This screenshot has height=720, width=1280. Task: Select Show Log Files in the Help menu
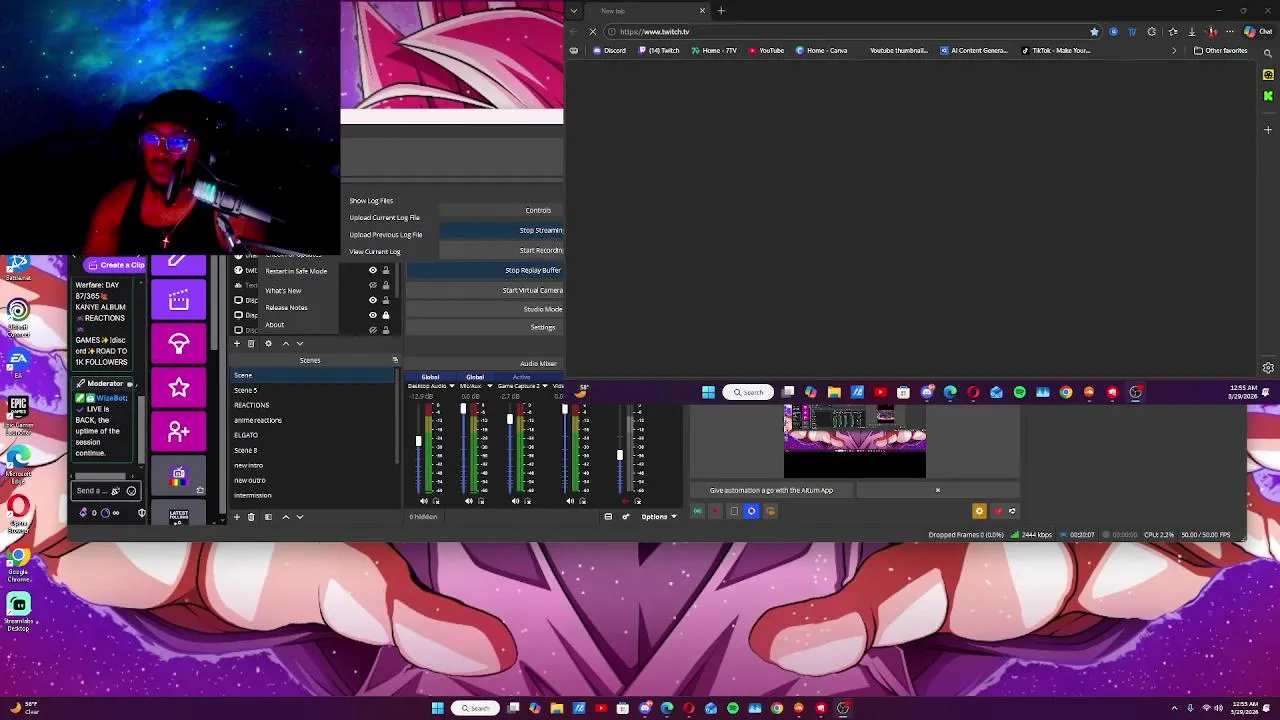pyautogui.click(x=371, y=201)
